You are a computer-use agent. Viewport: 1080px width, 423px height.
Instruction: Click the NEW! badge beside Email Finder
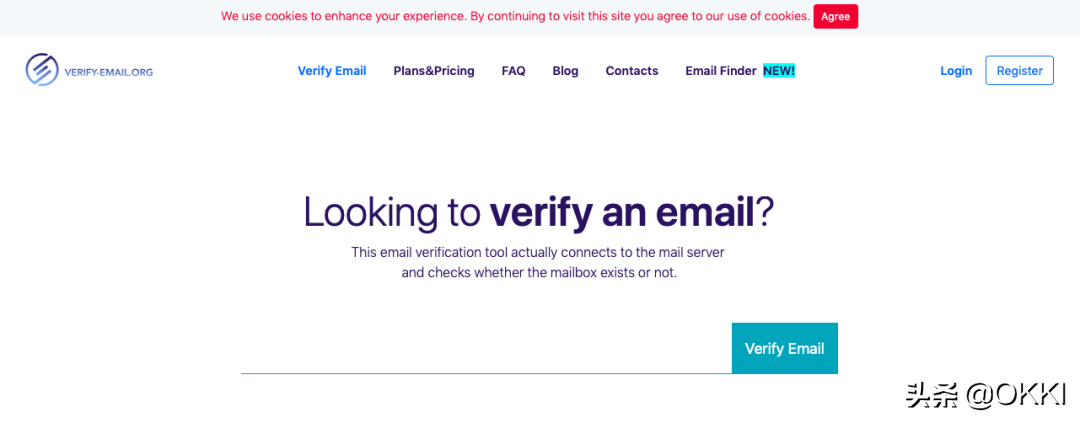click(x=779, y=70)
